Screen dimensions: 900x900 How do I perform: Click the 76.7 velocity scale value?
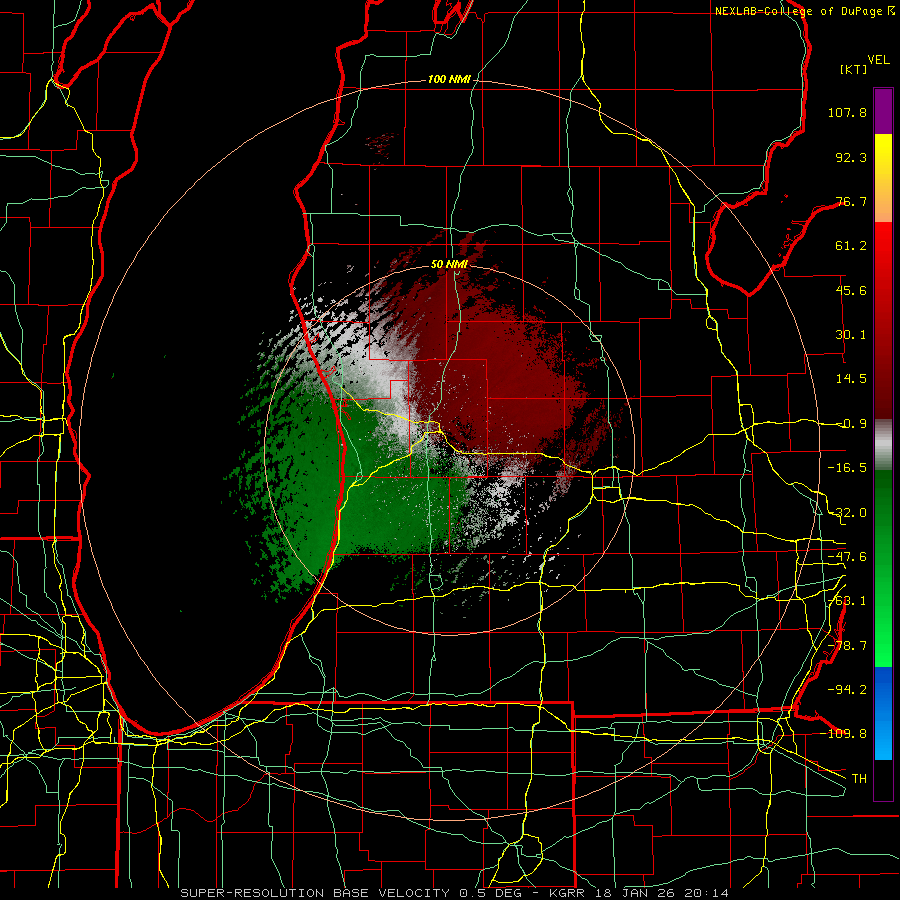(851, 201)
